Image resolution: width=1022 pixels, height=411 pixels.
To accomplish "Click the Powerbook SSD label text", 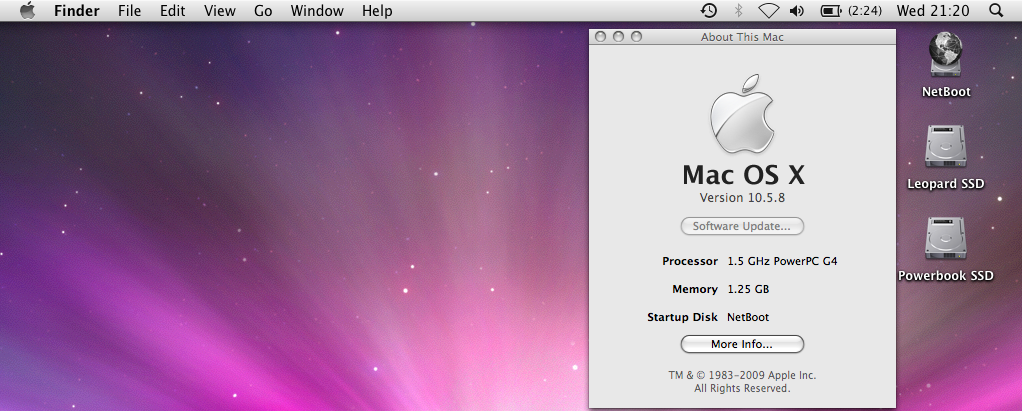I will pos(946,276).
